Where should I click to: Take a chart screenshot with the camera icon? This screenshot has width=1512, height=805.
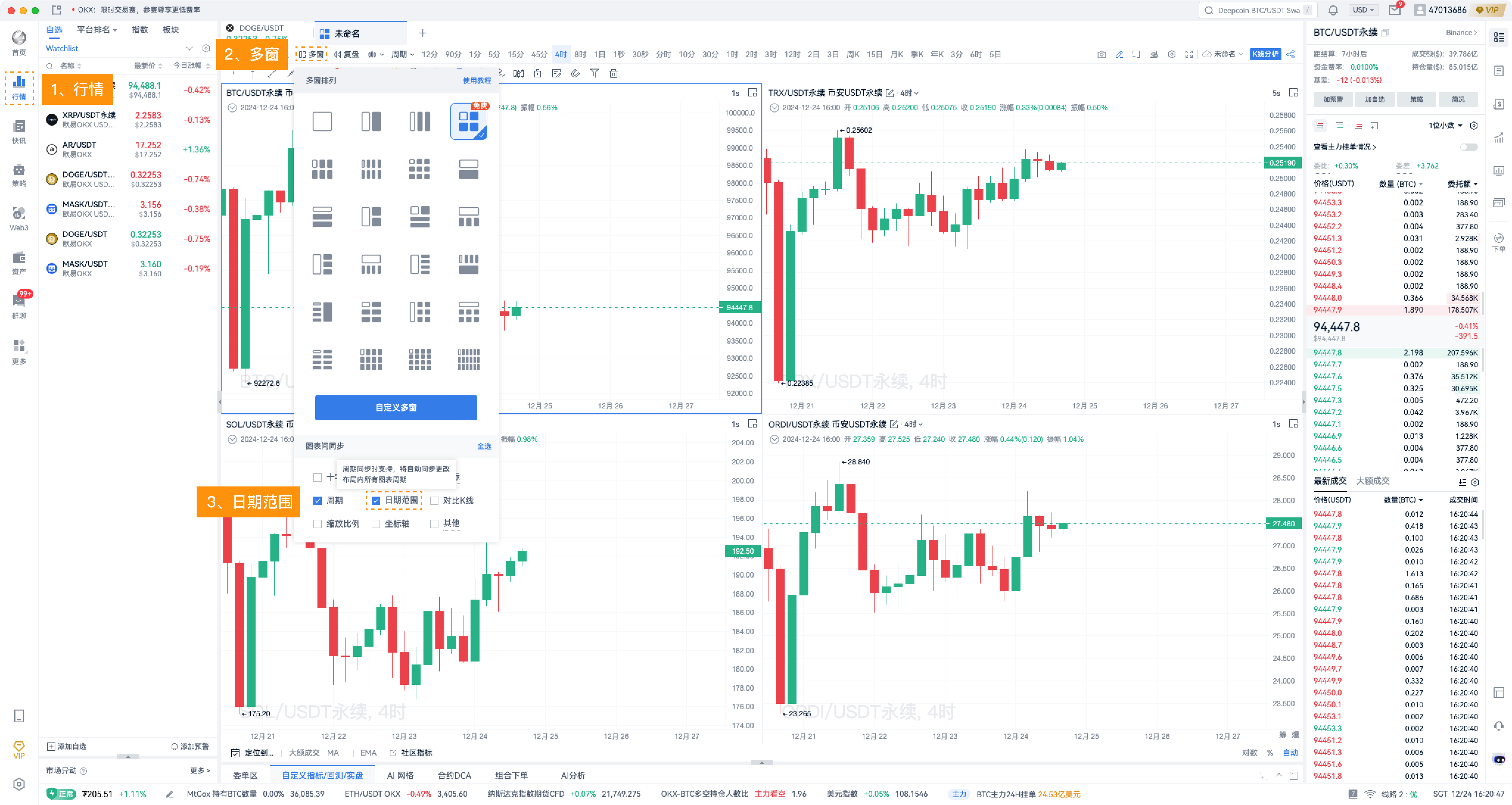[x=1101, y=54]
